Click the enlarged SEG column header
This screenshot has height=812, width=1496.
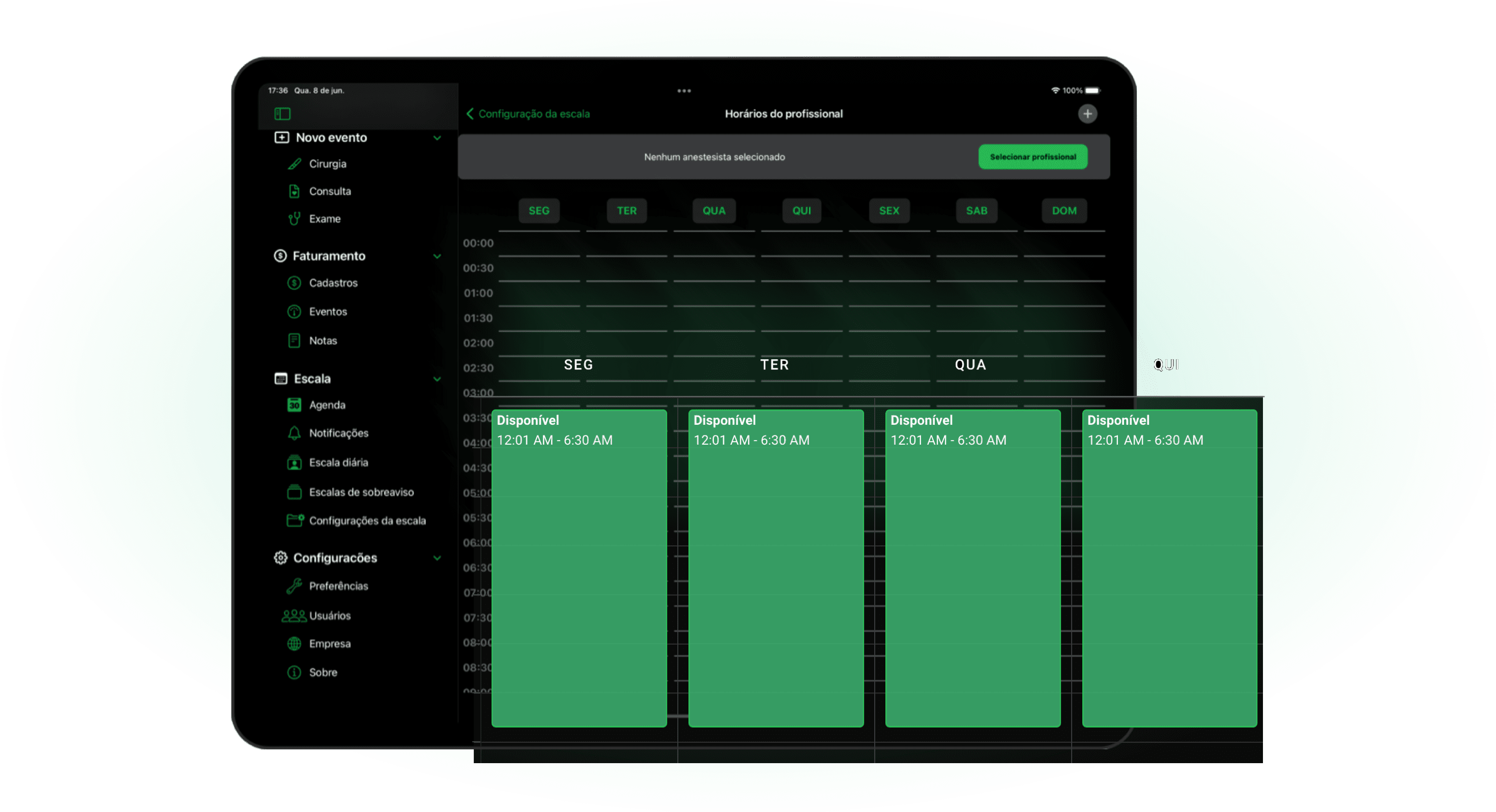(579, 365)
